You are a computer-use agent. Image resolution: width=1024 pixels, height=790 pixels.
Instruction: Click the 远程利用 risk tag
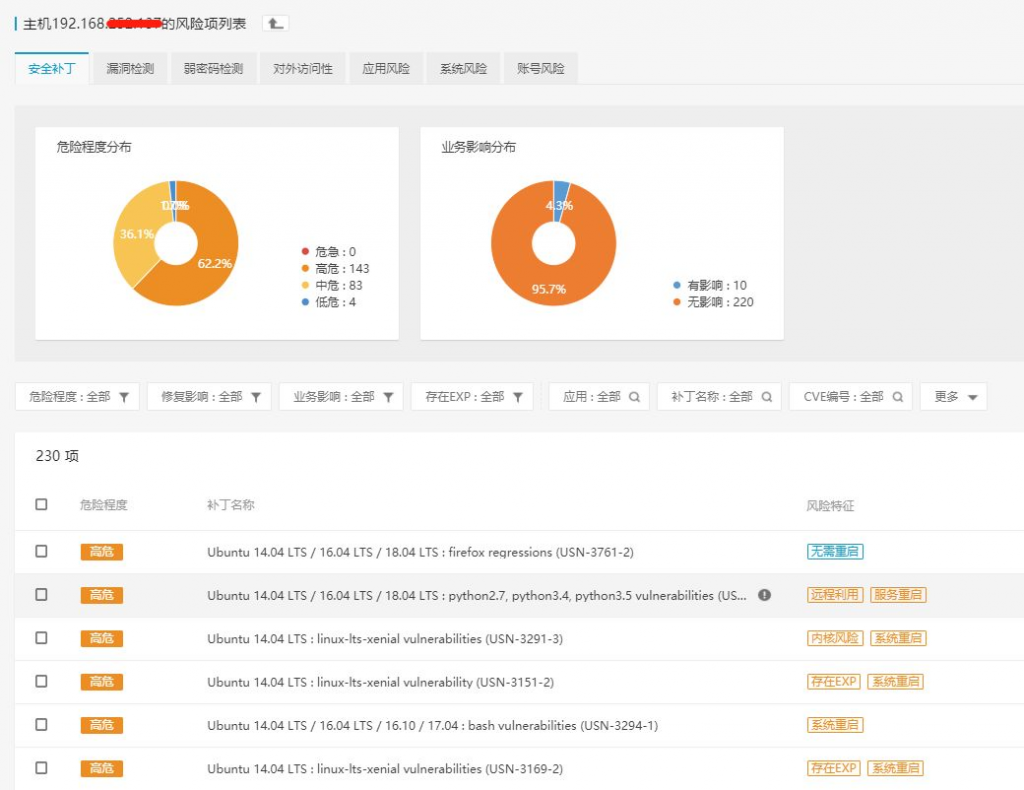[x=834, y=595]
